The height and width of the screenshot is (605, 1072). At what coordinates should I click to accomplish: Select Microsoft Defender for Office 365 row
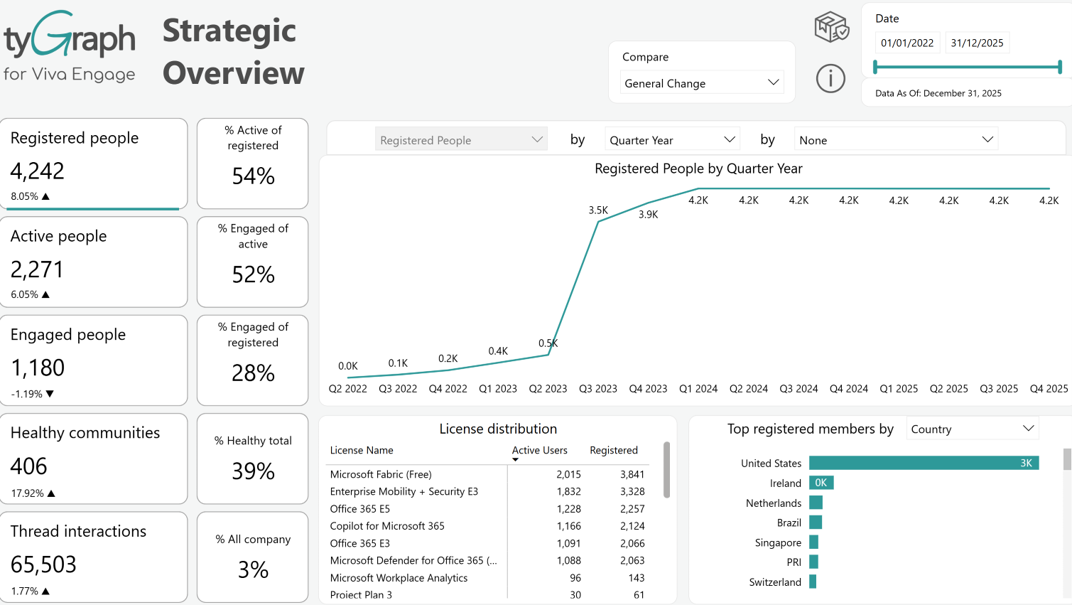click(x=487, y=560)
